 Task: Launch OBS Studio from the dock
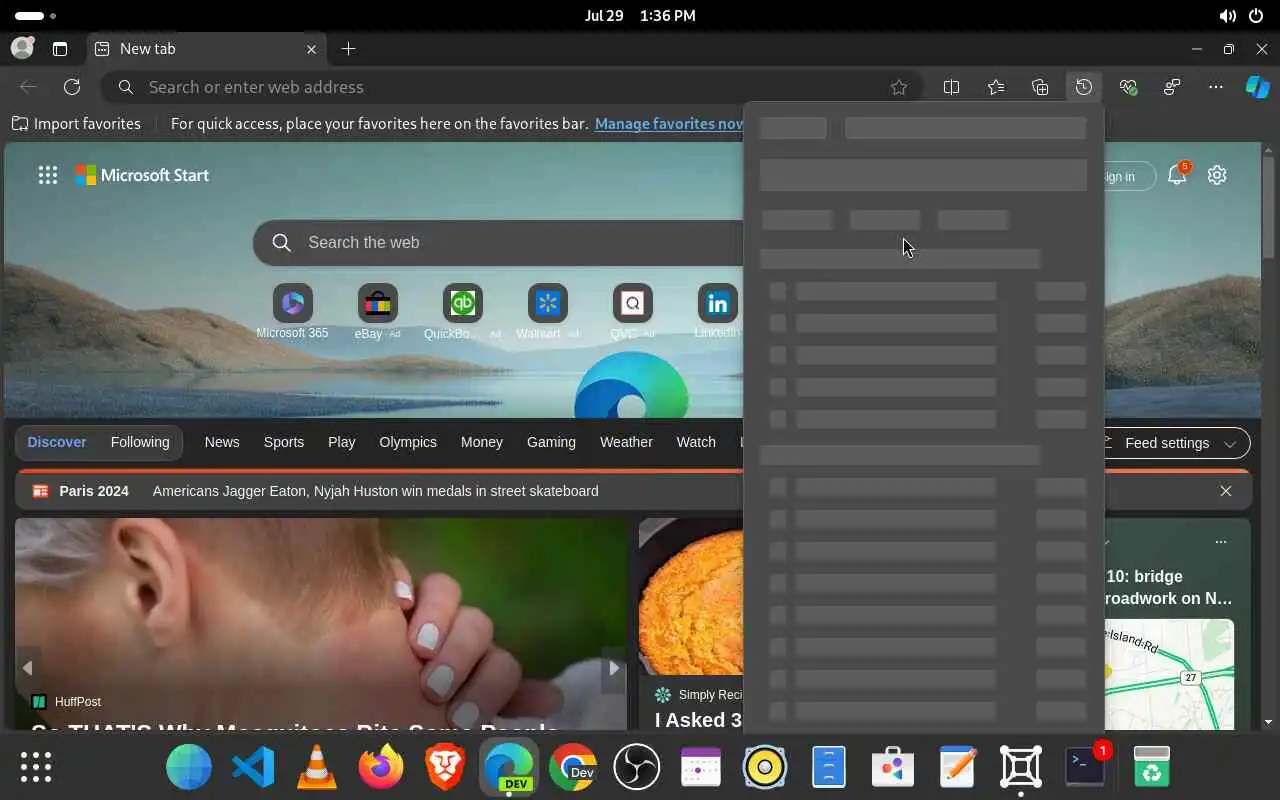[x=637, y=767]
